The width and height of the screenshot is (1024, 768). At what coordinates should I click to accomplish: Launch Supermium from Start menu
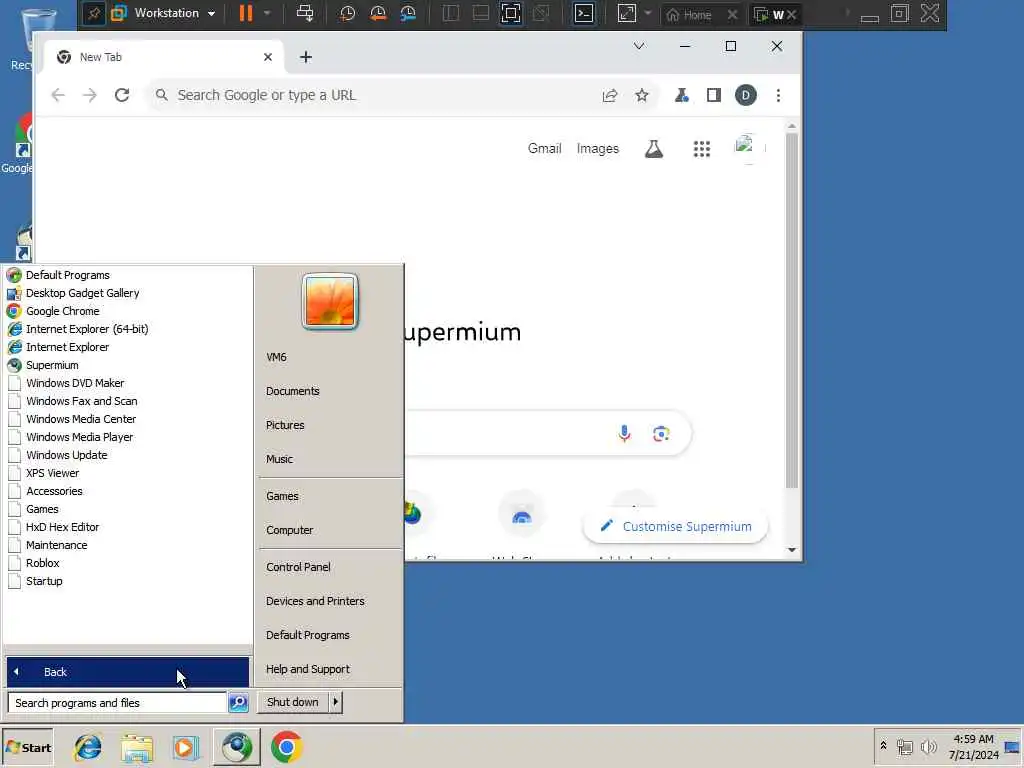52,365
